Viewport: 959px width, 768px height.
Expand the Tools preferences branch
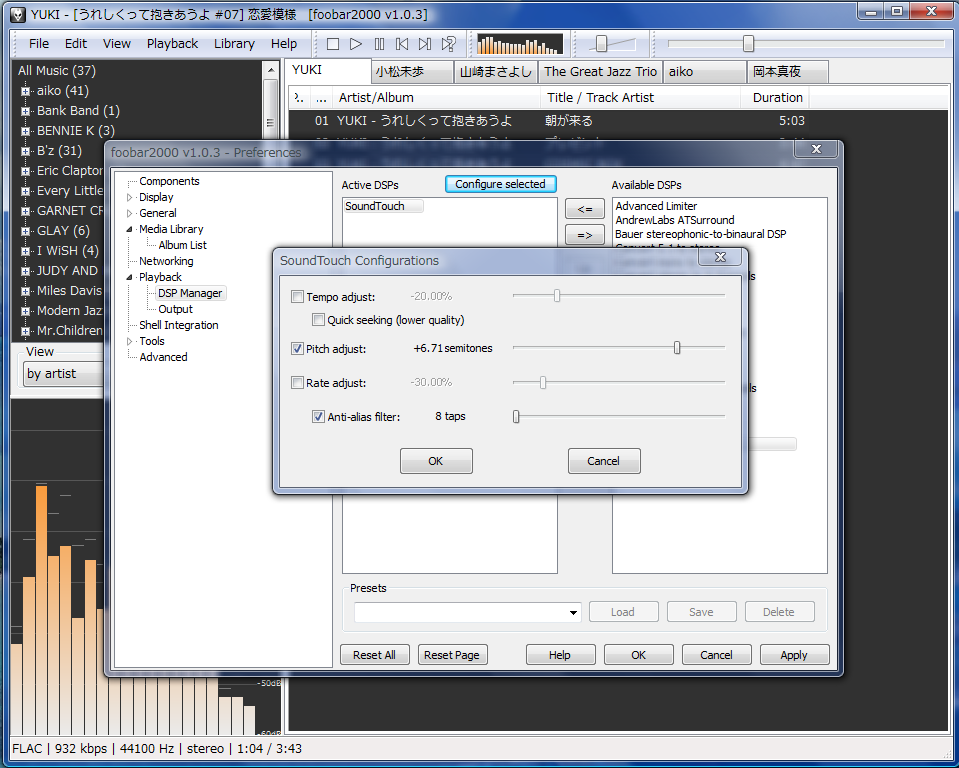pos(130,341)
